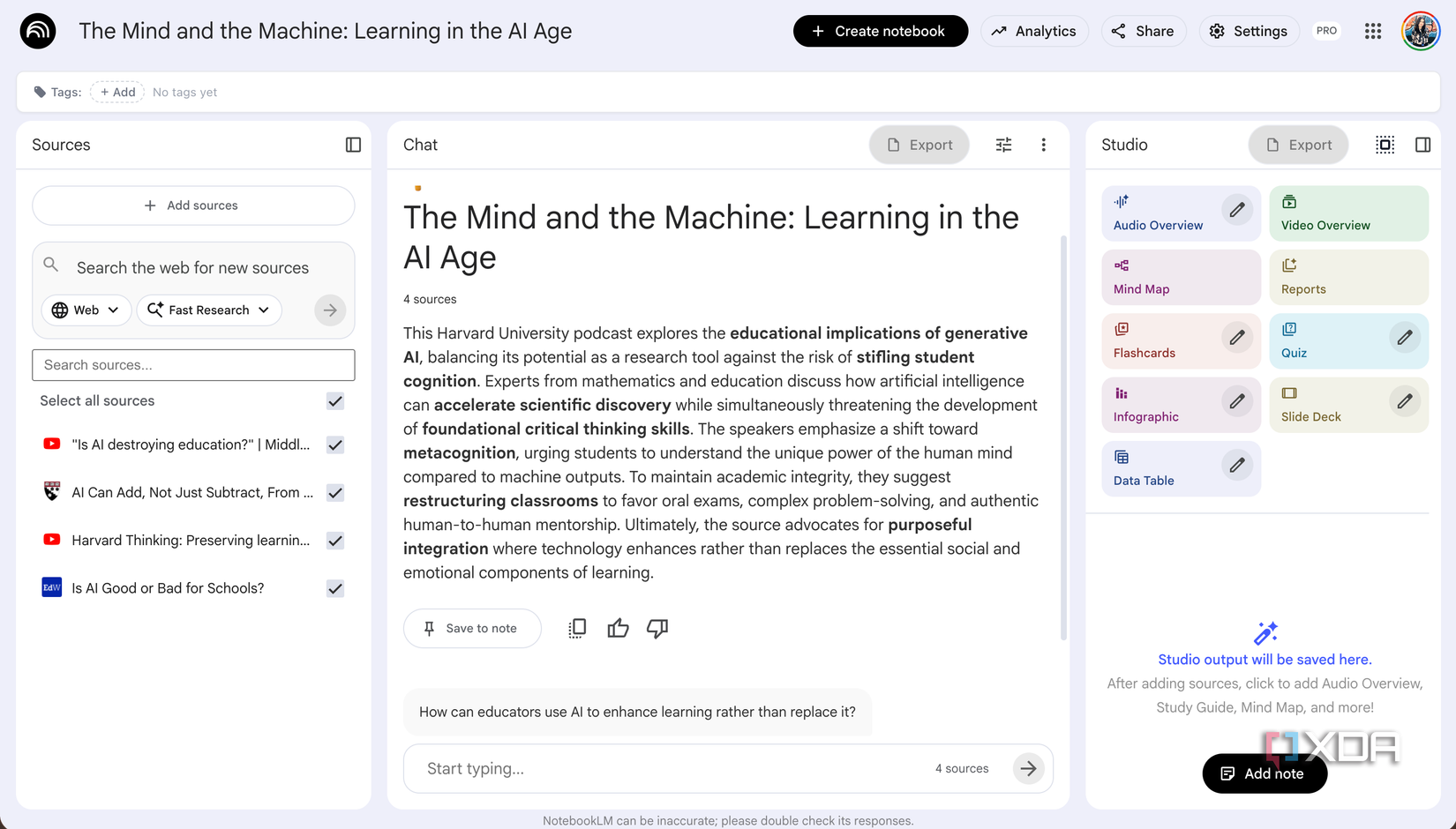Screen dimensions: 1456x829
Task: Open chat configuration sliders icon
Action: (x=1003, y=145)
